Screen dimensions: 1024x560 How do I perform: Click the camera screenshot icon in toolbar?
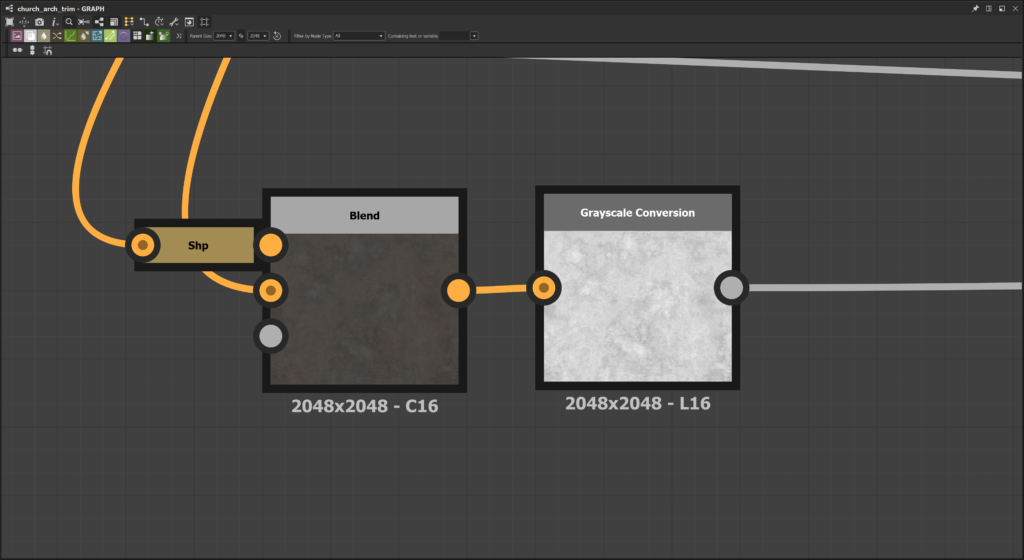39,21
